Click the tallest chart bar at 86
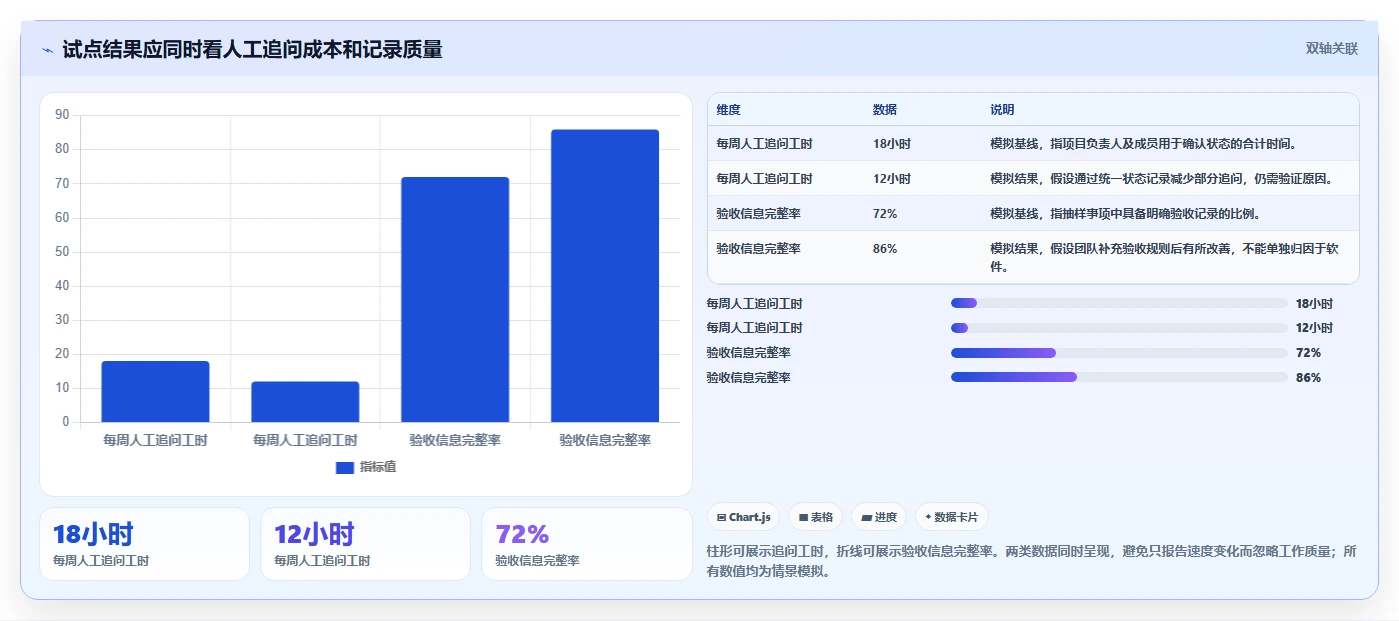 (605, 276)
